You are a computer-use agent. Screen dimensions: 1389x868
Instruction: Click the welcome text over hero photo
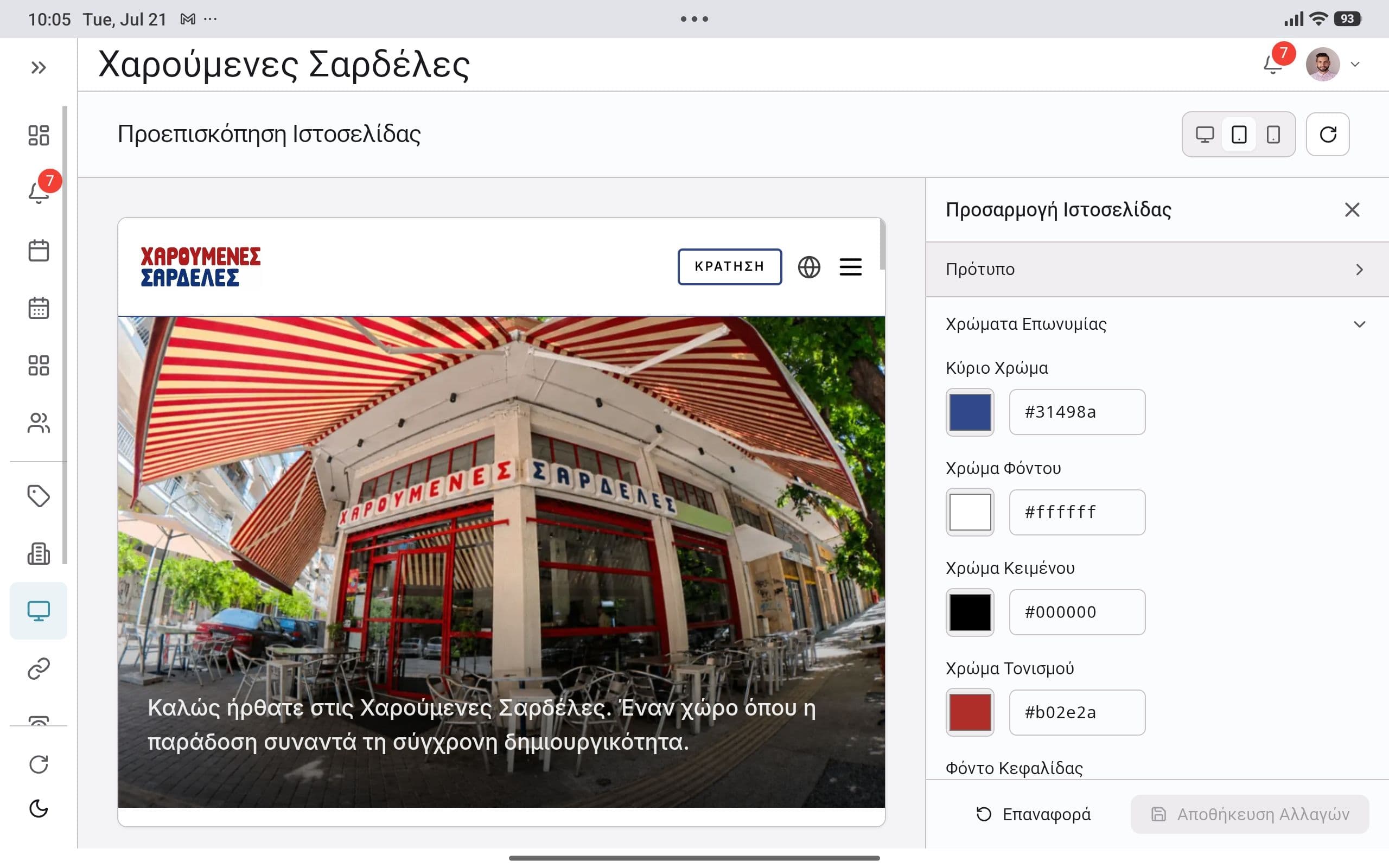[482, 724]
